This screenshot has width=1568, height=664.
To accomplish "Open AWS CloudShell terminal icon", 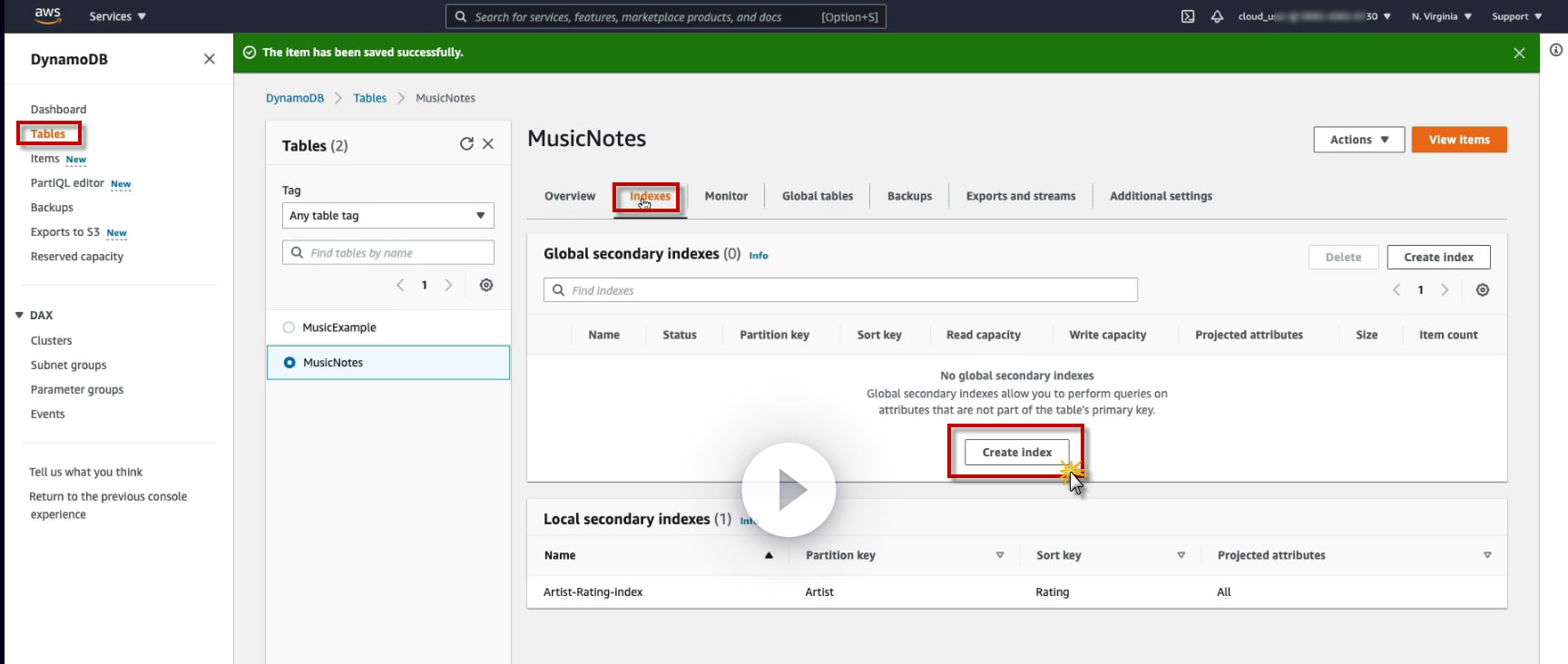I will (1188, 16).
